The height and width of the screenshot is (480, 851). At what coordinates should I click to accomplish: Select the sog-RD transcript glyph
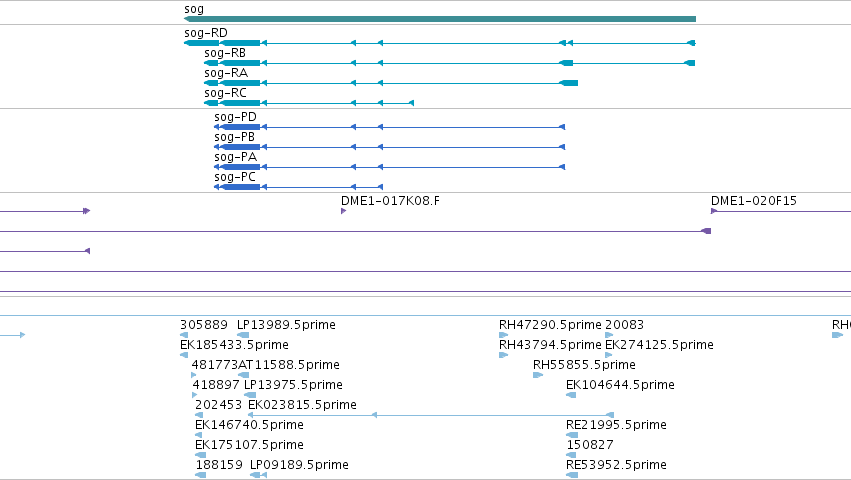tap(440, 43)
